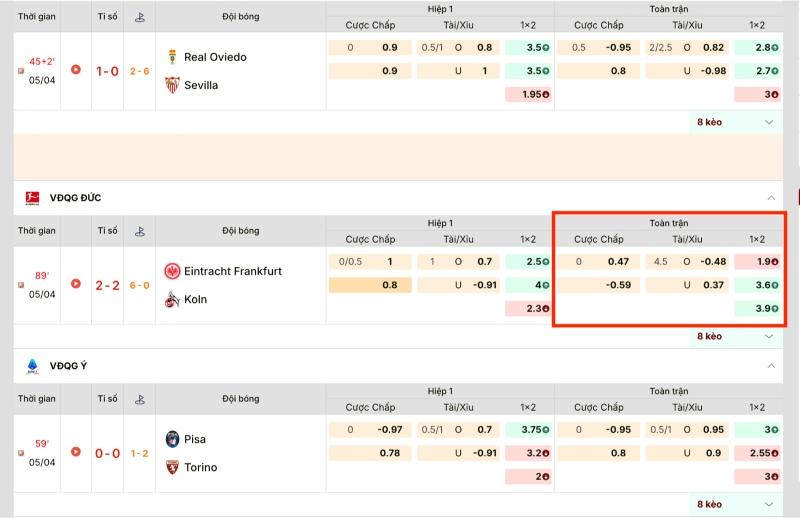This screenshot has width=800, height=518.
Task: Toggle the small marker beside Oviedo match time
Action: (22, 71)
